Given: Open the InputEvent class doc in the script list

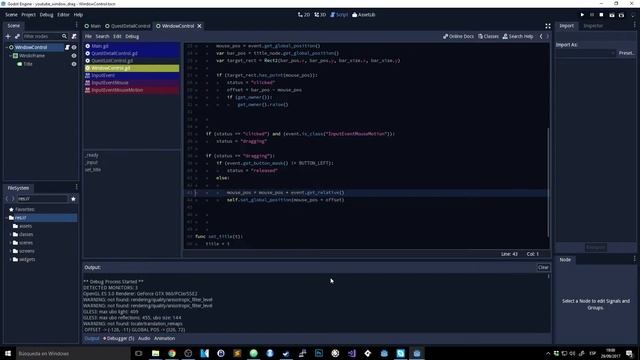Looking at the screenshot, I should click(x=132, y=76).
